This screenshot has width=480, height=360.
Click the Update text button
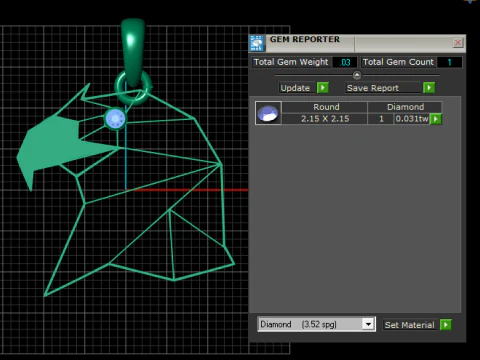(295, 88)
